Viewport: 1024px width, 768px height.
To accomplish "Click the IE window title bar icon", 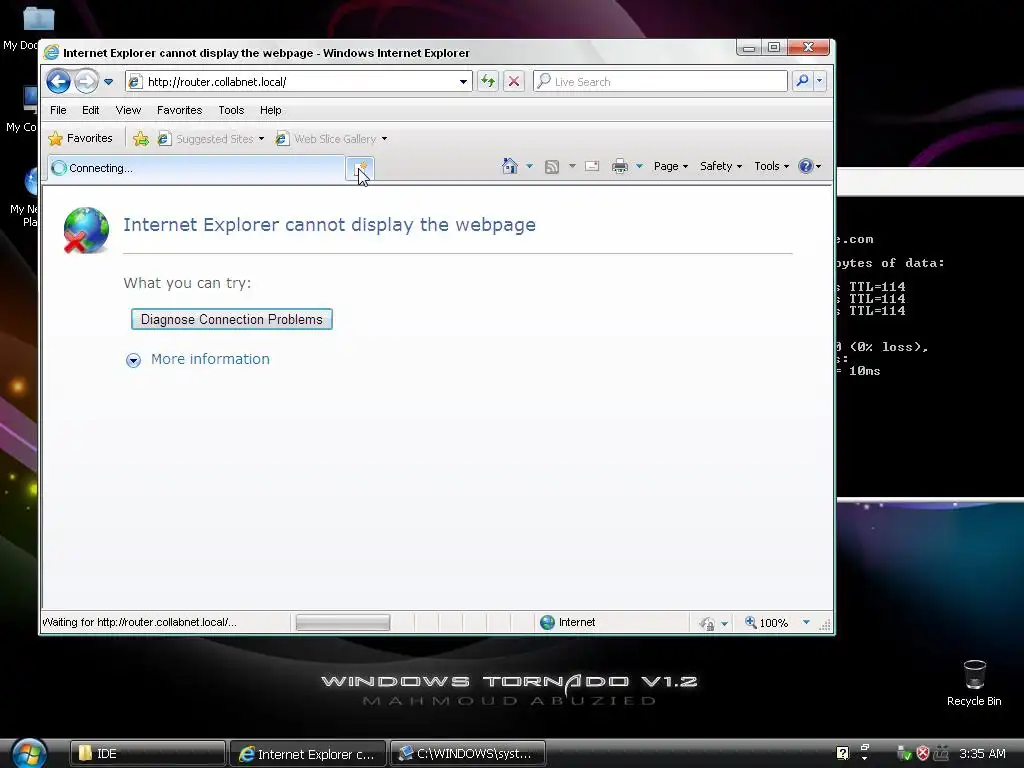I will [x=52, y=53].
